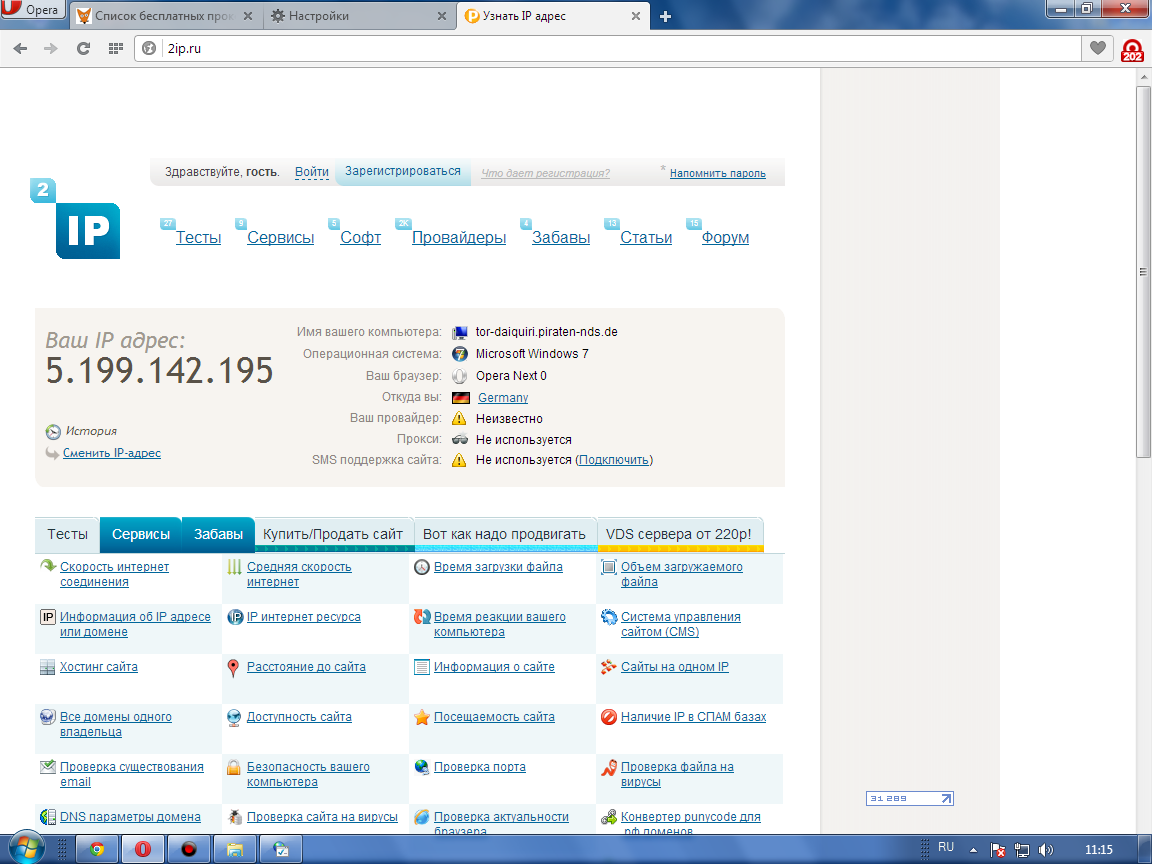Click the star icon for site traffic
Viewport: 1152px width, 864px height.
click(x=421, y=717)
